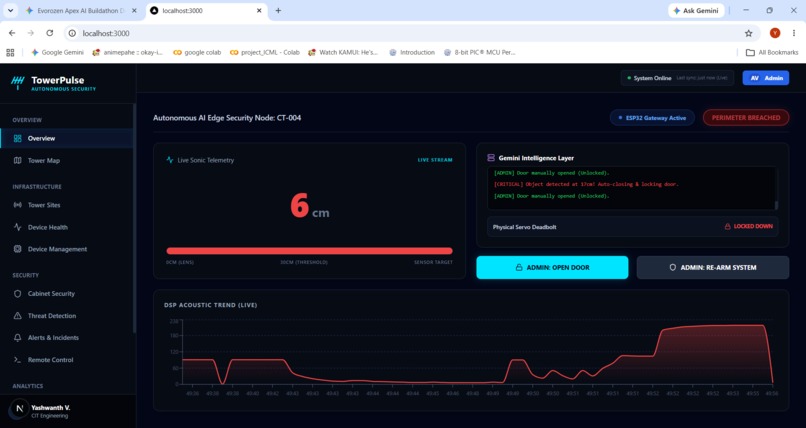This screenshot has height=428, width=806.
Task: Click the Device Management chip icon
Action: (17, 249)
